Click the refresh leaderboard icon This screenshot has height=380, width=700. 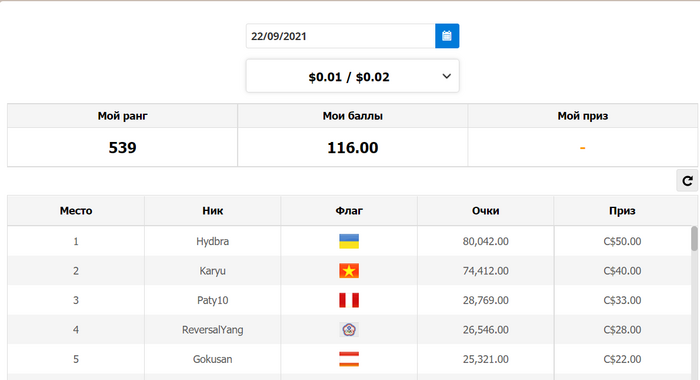687,181
